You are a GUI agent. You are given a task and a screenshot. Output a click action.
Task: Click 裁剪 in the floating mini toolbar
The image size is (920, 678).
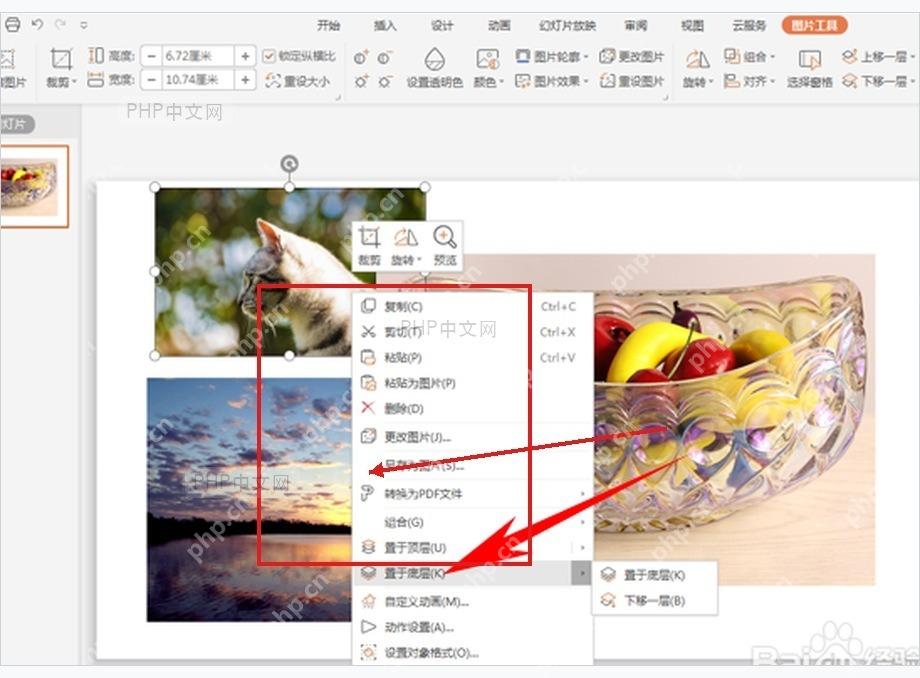pos(369,245)
